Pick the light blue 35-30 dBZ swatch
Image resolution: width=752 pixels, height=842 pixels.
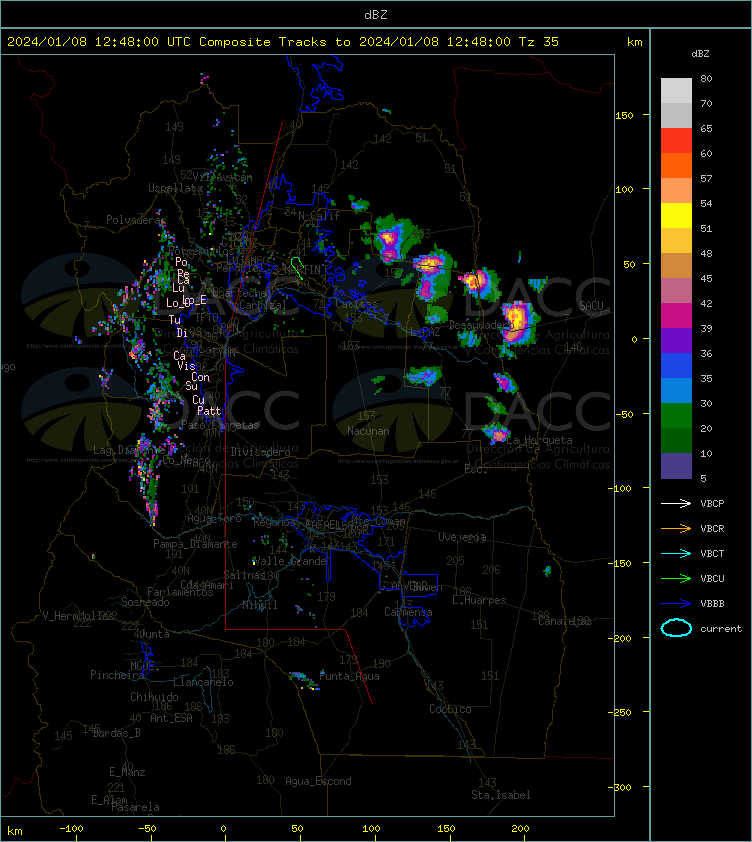(676, 390)
